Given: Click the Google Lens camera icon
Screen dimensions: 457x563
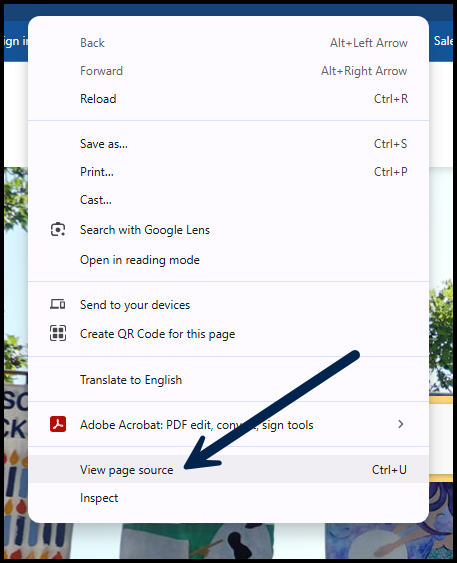Looking at the screenshot, I should (x=58, y=229).
